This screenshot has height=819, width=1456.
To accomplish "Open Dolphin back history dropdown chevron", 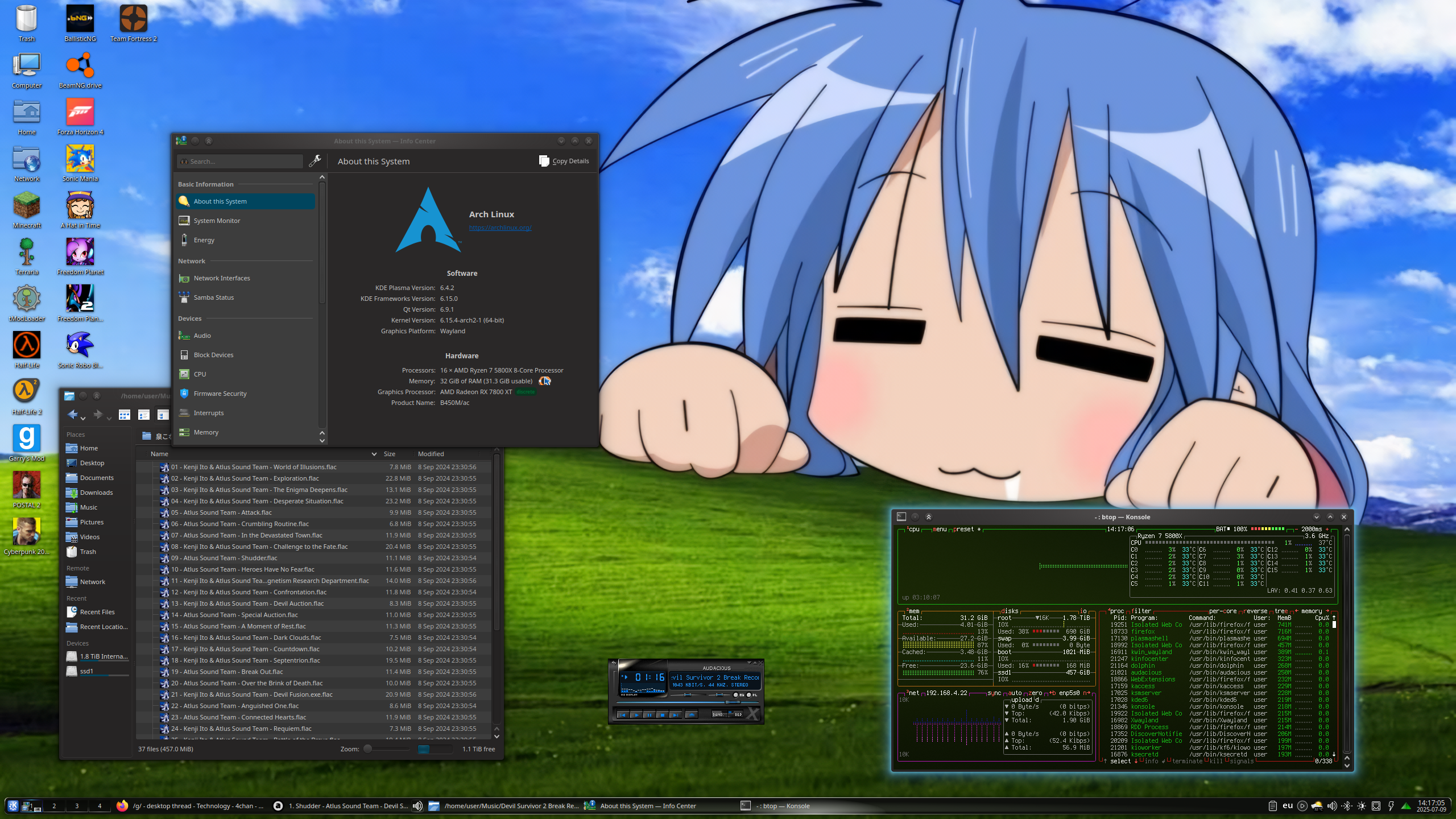I will tap(83, 419).
